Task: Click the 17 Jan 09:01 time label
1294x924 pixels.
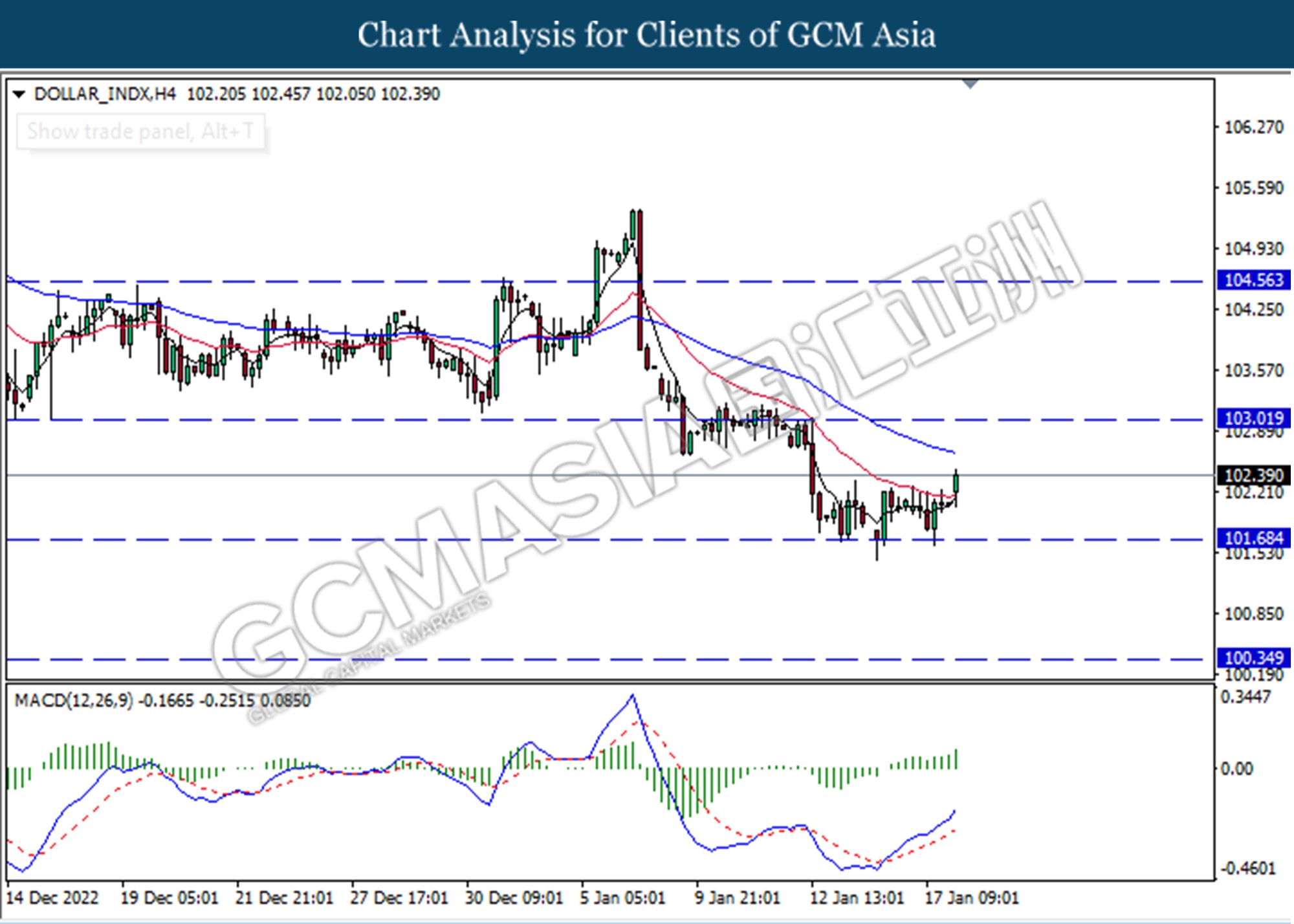Action: tap(972, 898)
